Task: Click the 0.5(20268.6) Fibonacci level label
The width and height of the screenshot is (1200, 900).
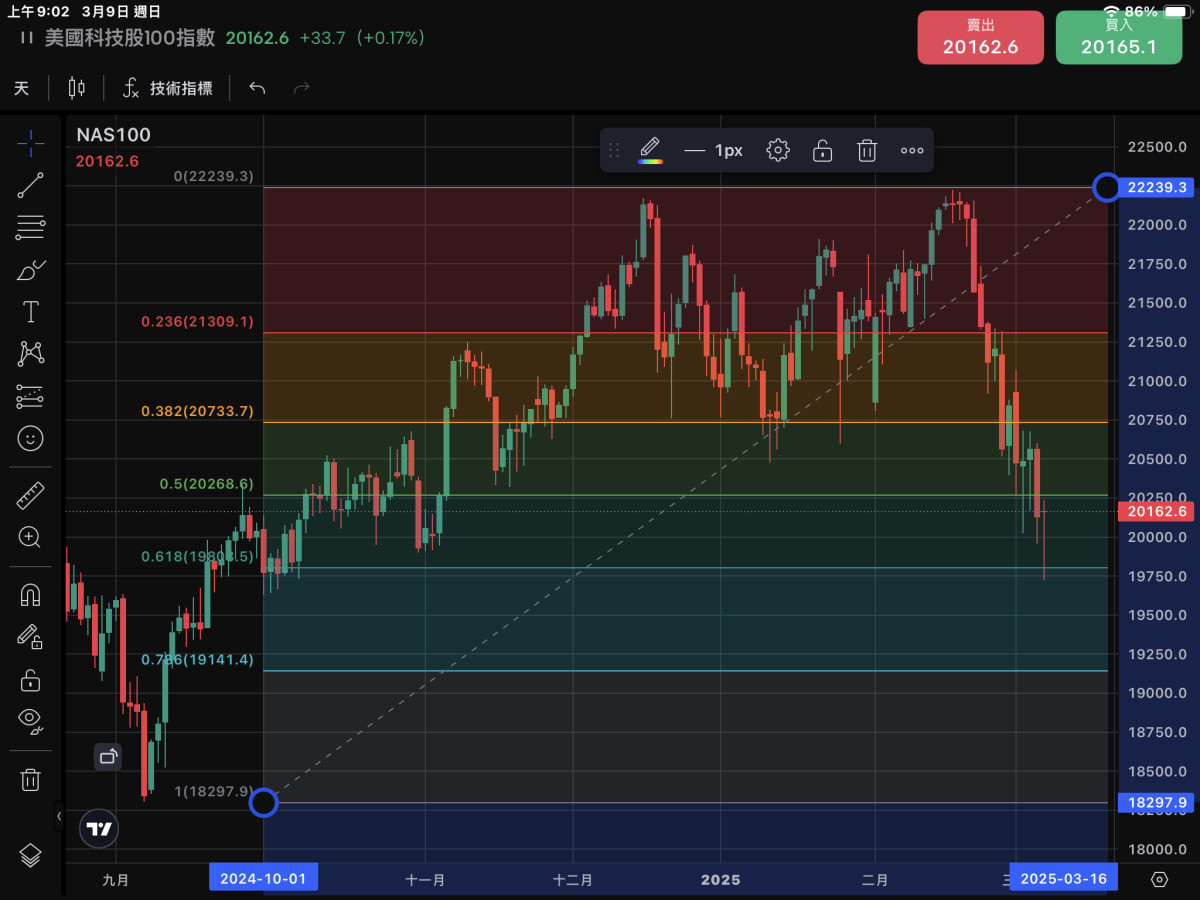Action: pos(207,483)
